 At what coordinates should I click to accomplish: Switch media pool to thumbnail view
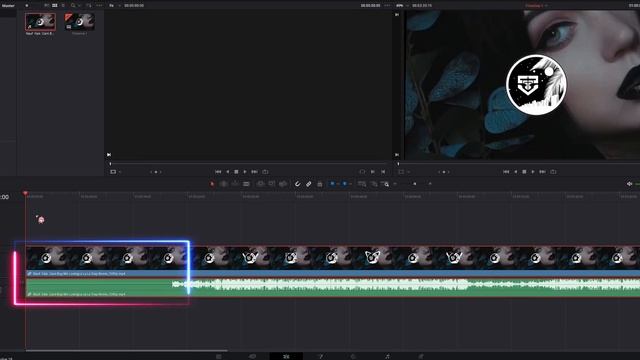click(x=54, y=6)
